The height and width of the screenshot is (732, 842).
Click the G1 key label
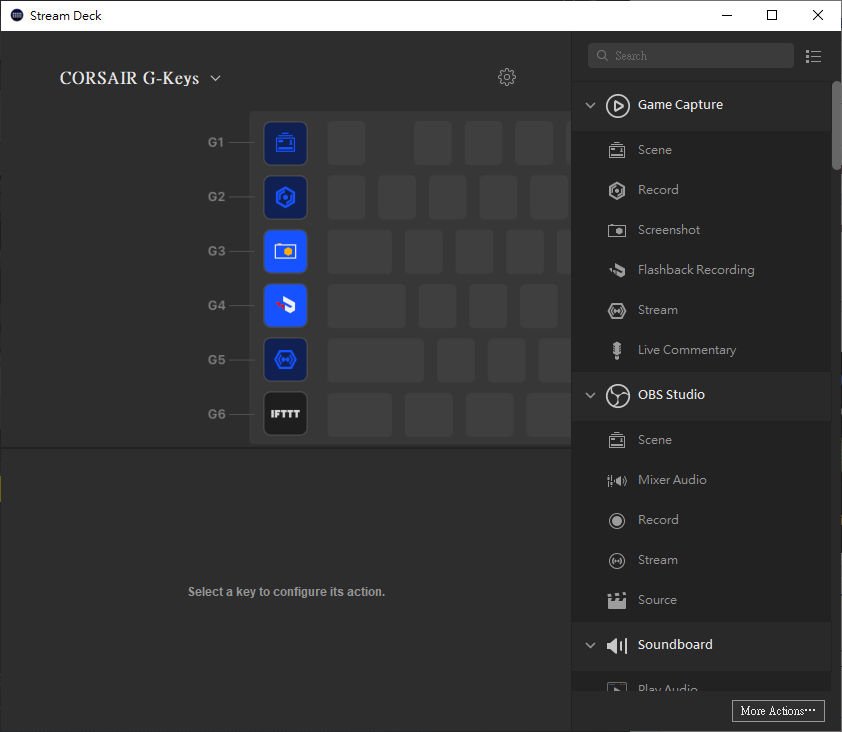tap(215, 143)
